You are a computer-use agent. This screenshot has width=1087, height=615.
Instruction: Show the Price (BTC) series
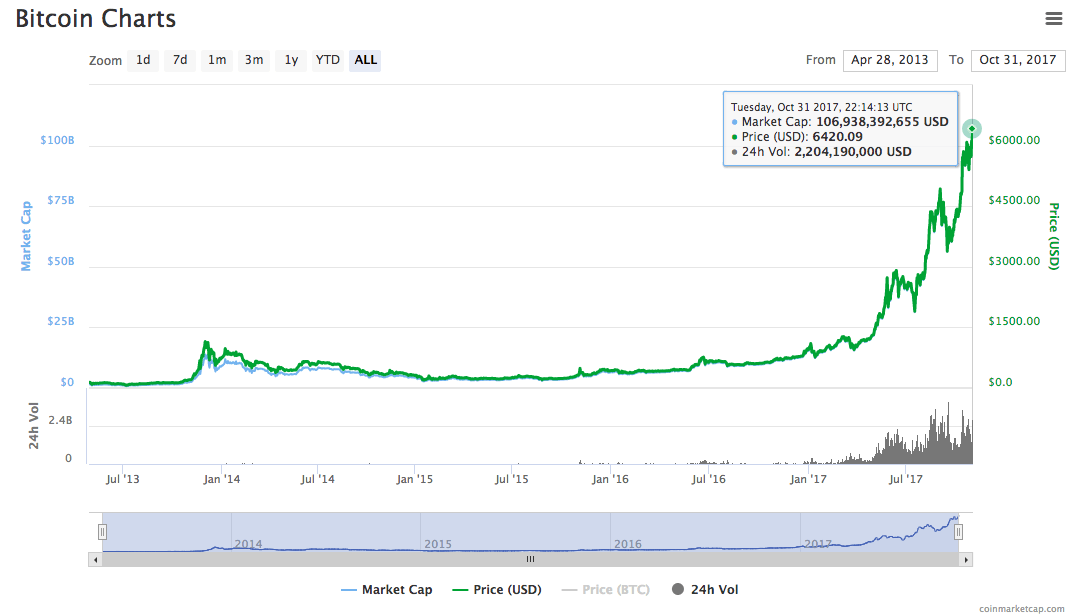(x=607, y=590)
